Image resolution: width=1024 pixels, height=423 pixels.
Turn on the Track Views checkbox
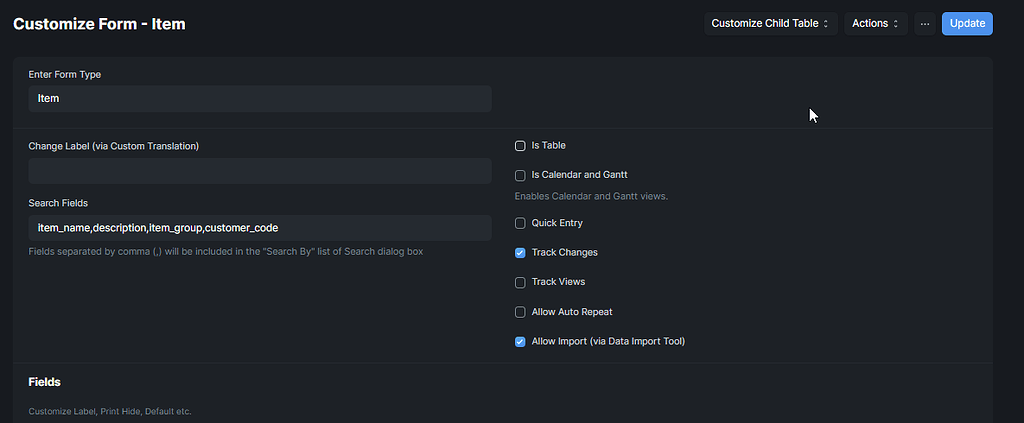[x=520, y=282]
